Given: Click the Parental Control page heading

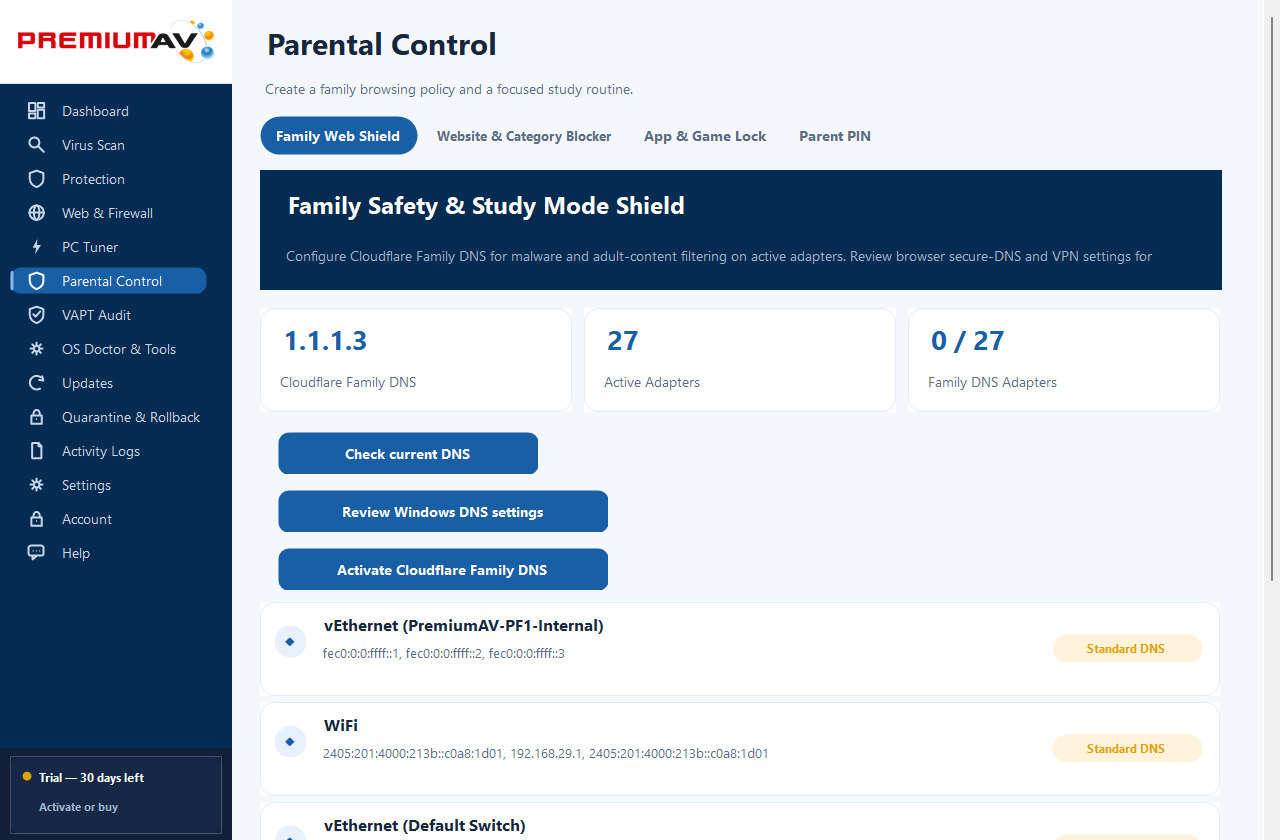Looking at the screenshot, I should coord(382,45).
